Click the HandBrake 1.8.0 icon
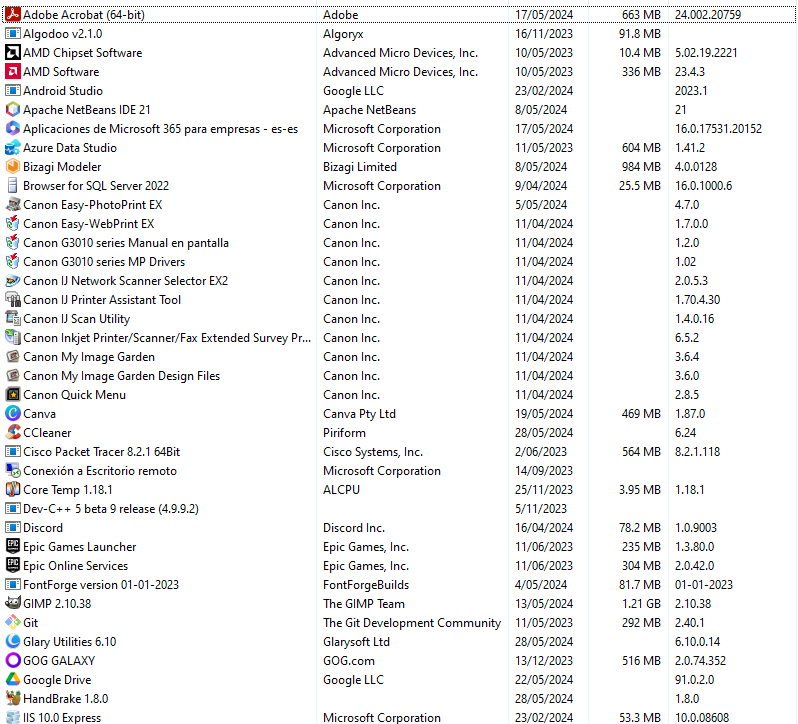This screenshot has width=798, height=724. [13, 699]
